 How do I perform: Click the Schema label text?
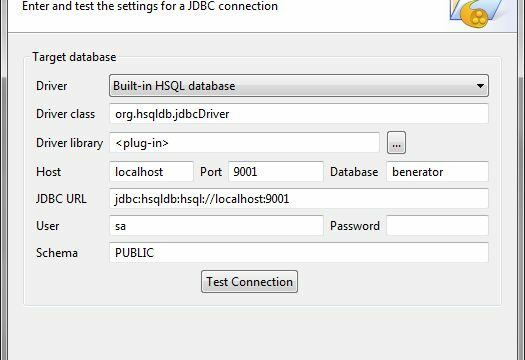[x=57, y=253]
